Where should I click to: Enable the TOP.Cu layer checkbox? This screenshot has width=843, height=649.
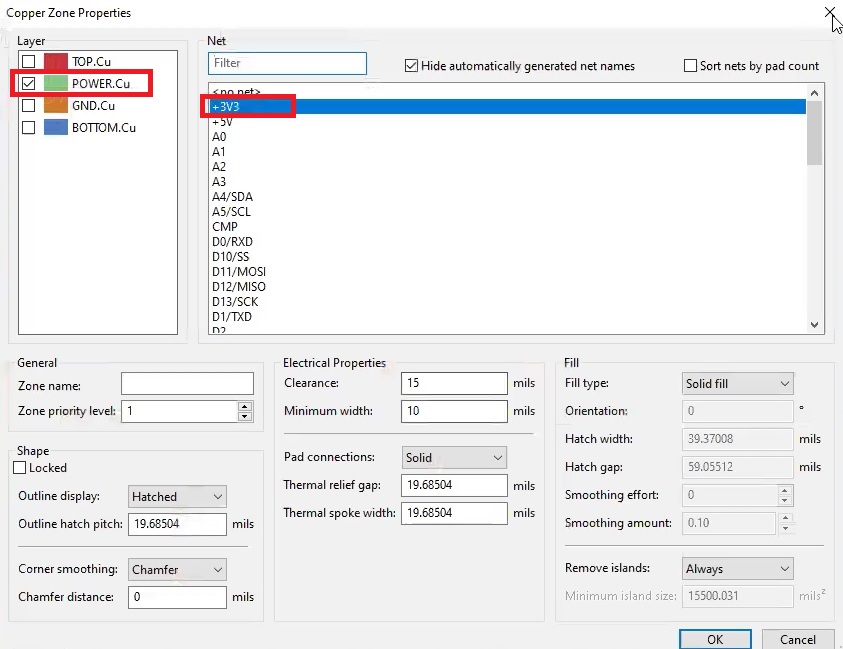point(28,61)
